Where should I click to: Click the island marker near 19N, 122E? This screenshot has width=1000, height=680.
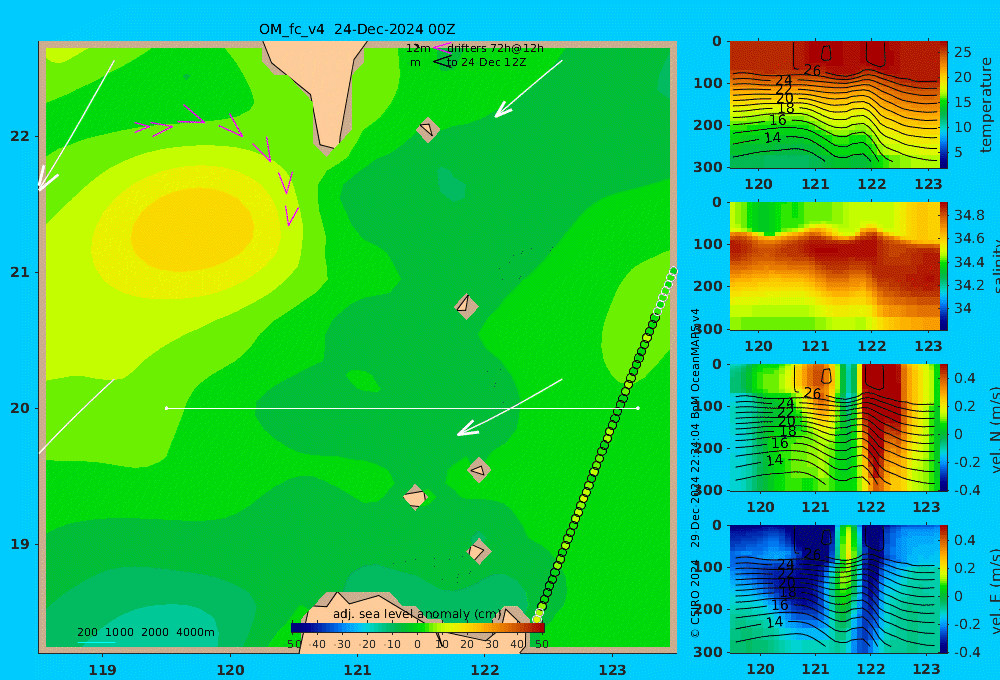(478, 551)
